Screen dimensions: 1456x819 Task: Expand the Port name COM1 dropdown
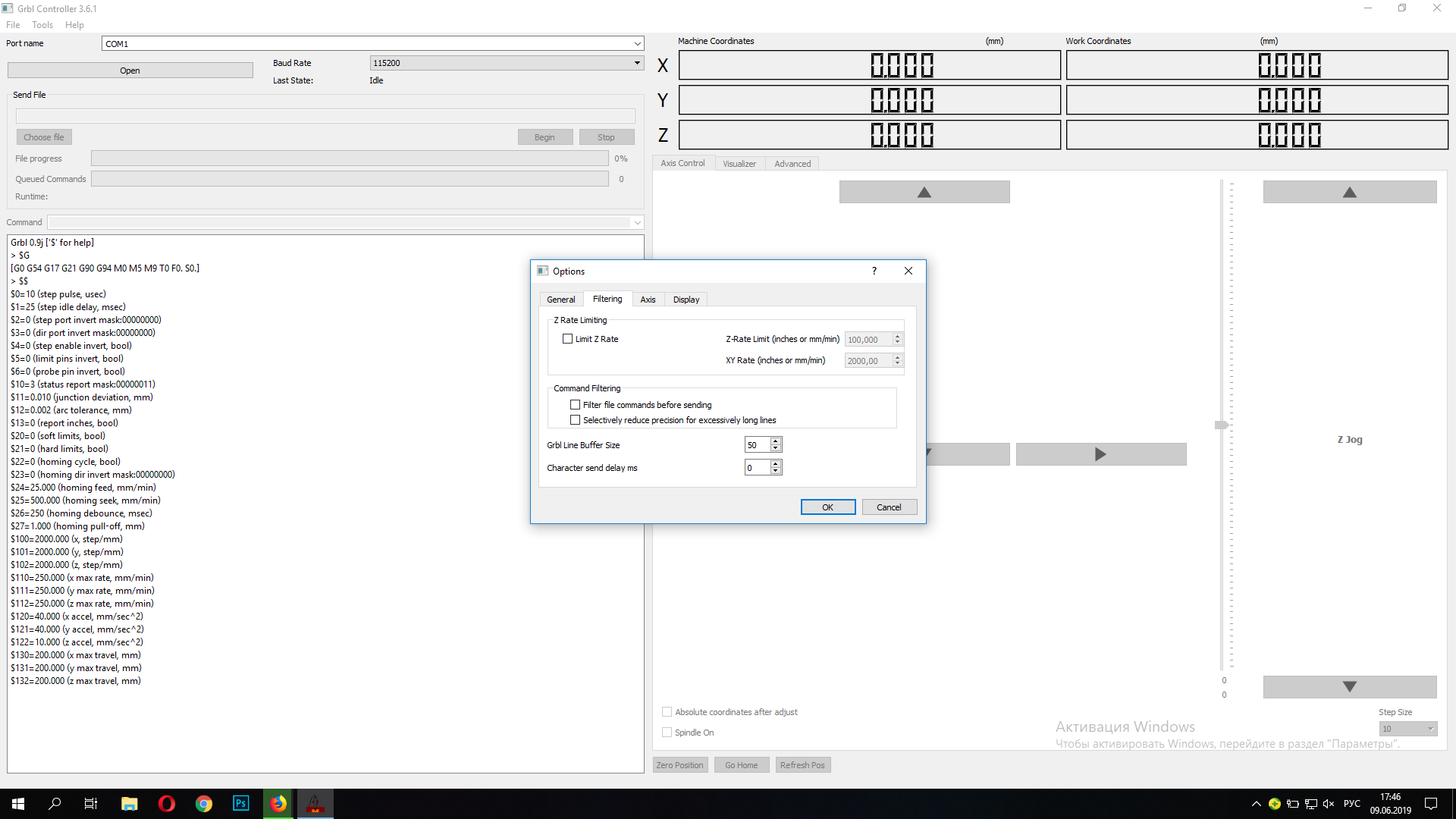637,44
